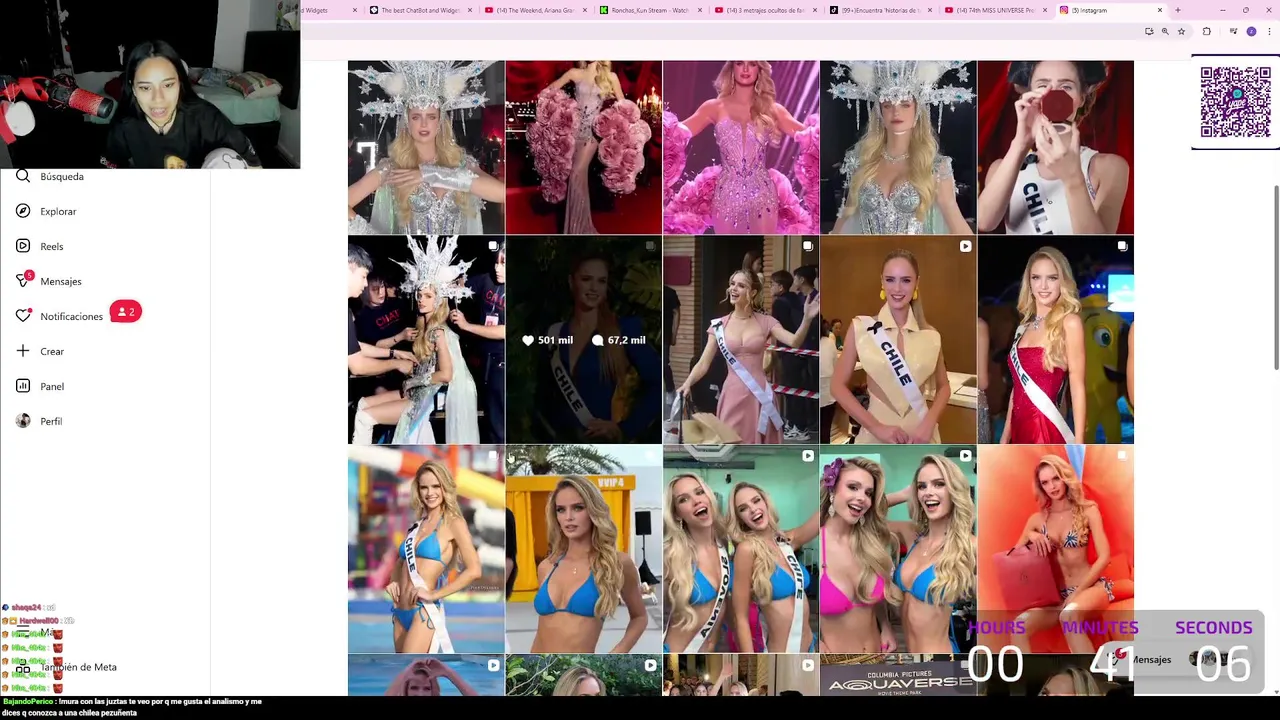The image size is (1280, 720).
Task: Open the pink dress Chile sash reel
Action: [x=741, y=340]
